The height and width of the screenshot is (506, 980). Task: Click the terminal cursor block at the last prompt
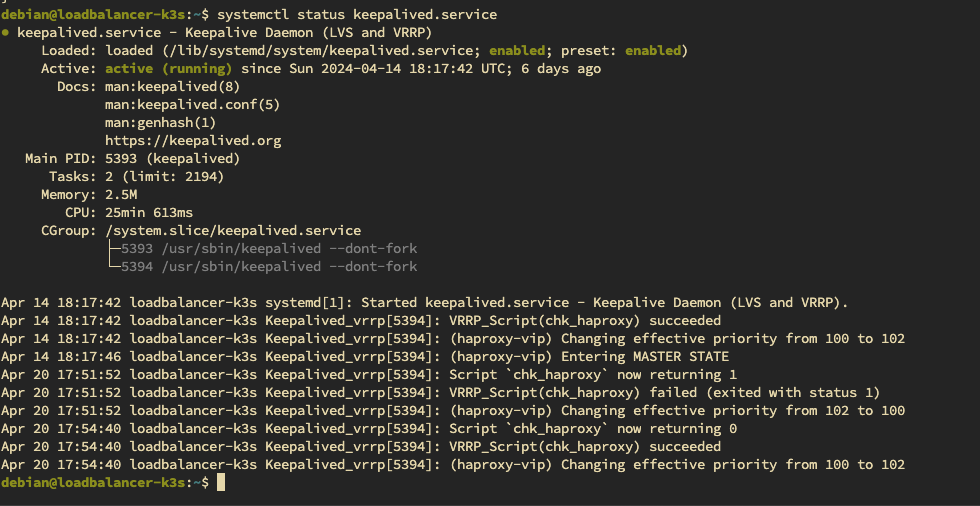pyautogui.click(x=221, y=483)
